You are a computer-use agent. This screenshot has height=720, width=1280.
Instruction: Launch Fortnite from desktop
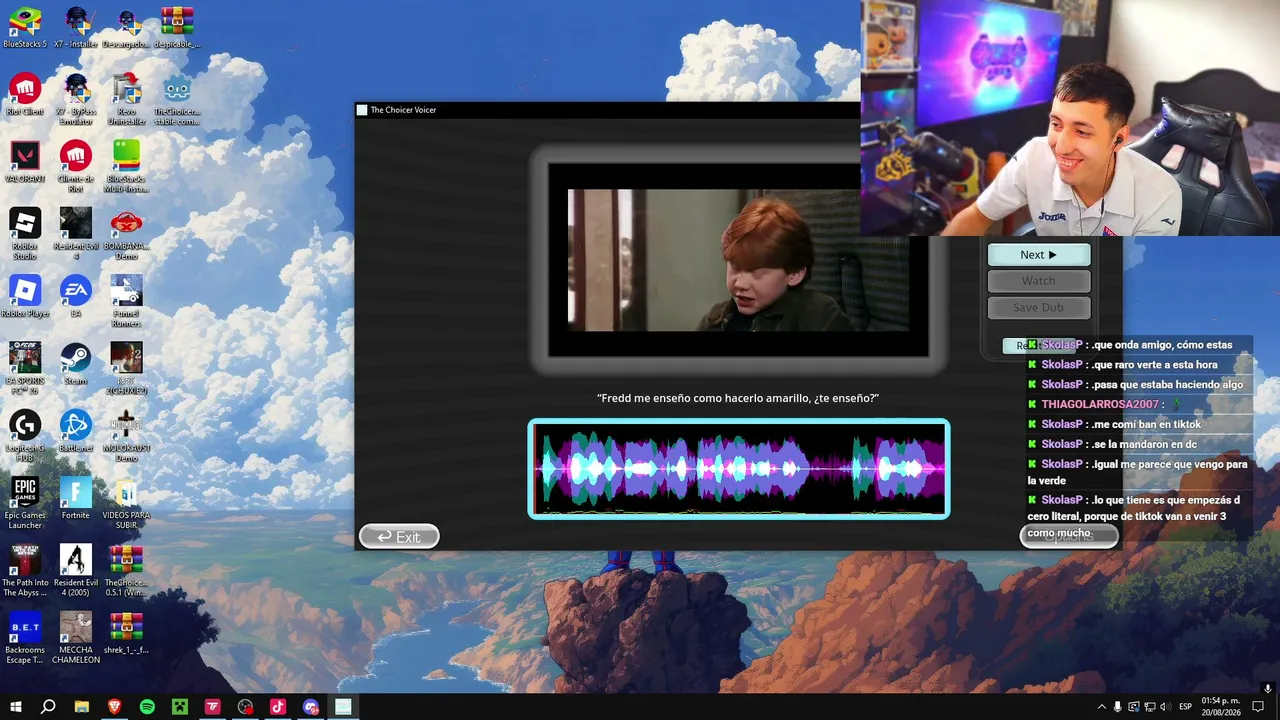point(76,498)
